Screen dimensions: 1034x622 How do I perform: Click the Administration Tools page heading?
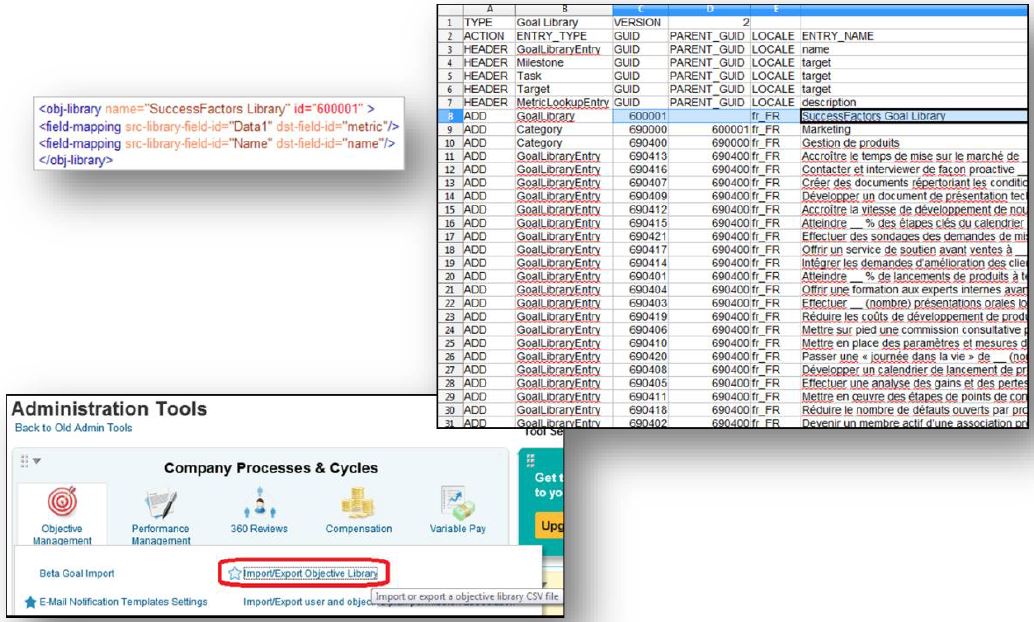point(109,409)
